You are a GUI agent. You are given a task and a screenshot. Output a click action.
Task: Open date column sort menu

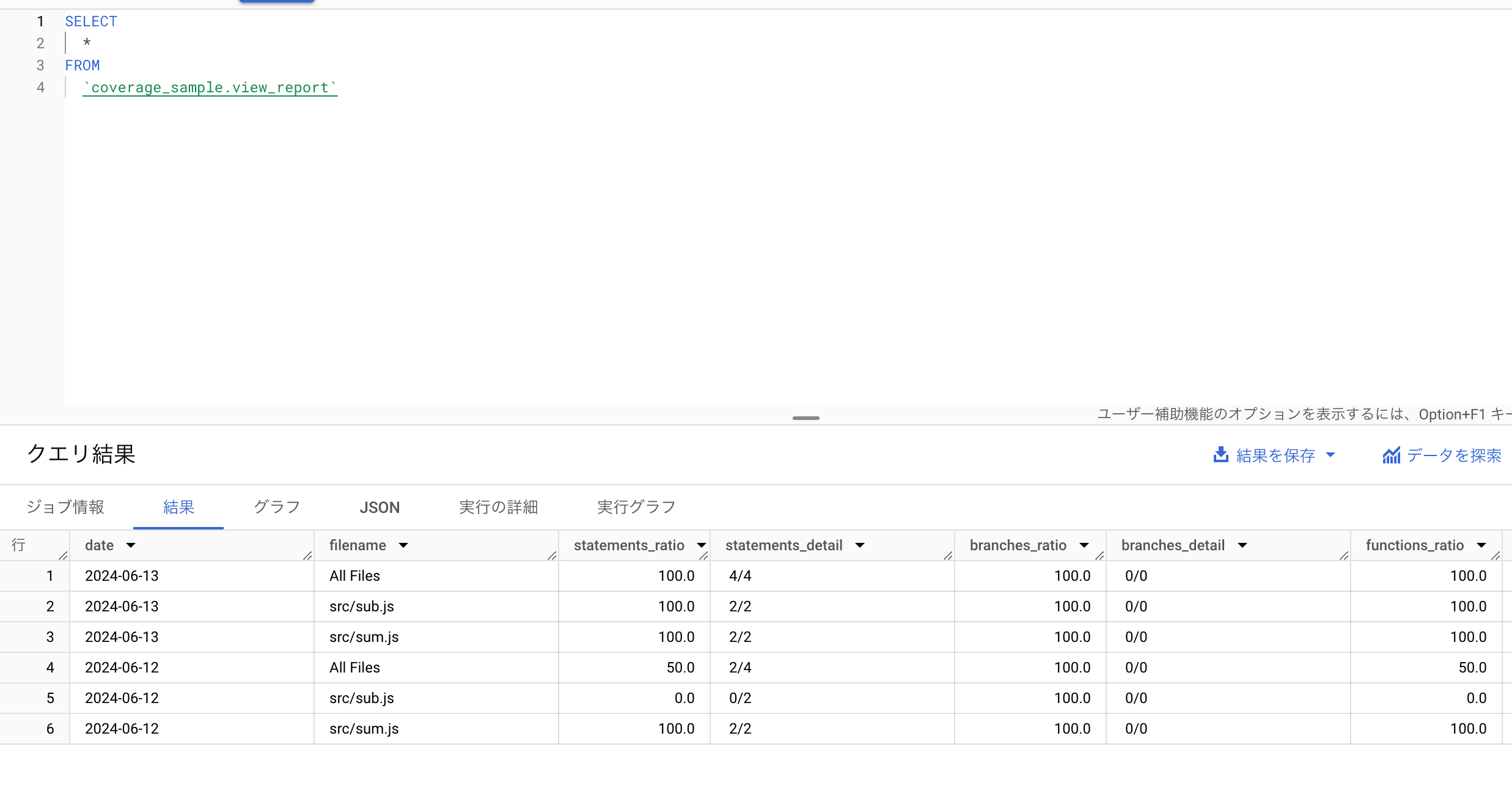tap(131, 545)
